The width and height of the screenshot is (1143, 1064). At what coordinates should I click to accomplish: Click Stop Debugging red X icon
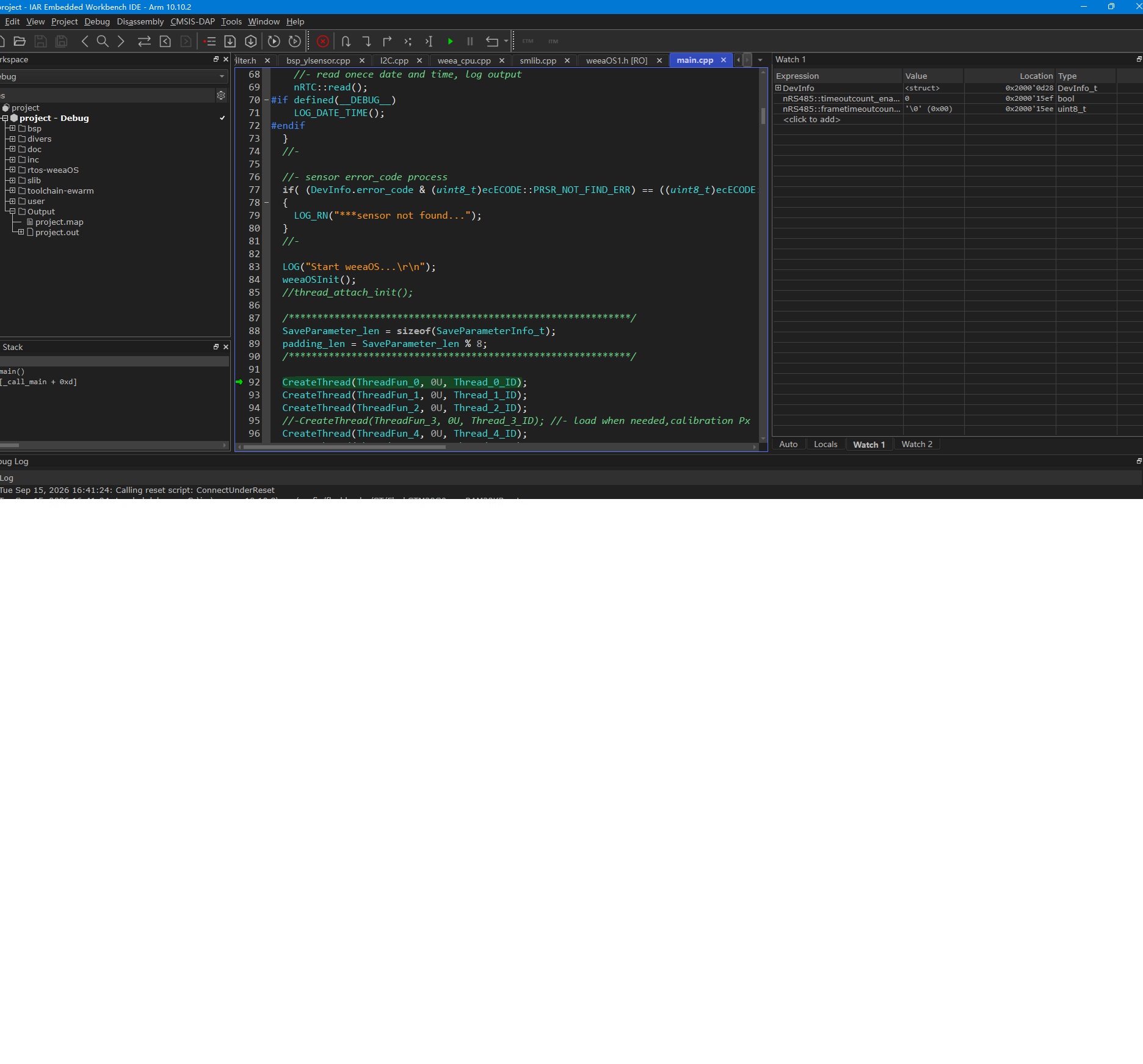click(x=323, y=42)
